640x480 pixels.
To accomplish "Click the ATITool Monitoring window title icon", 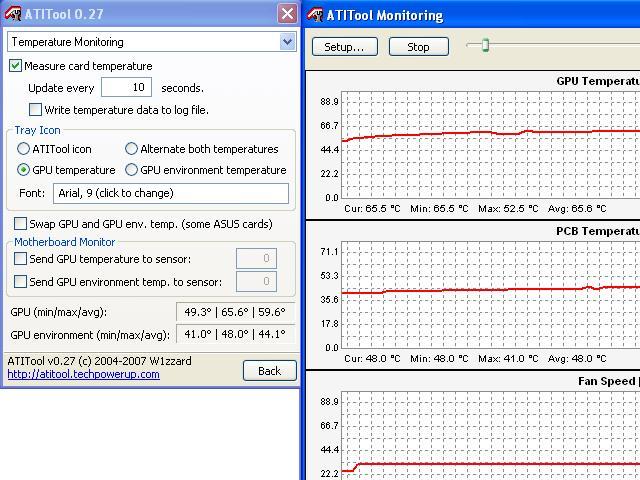I will tap(315, 15).
